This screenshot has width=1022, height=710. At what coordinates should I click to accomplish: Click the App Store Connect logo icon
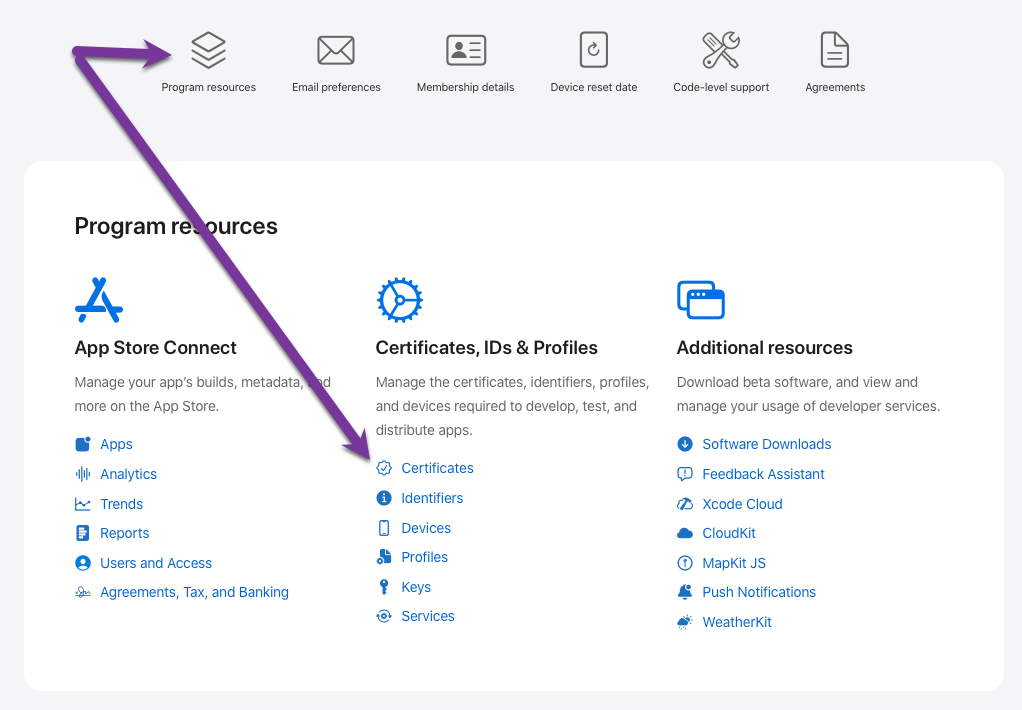point(99,300)
